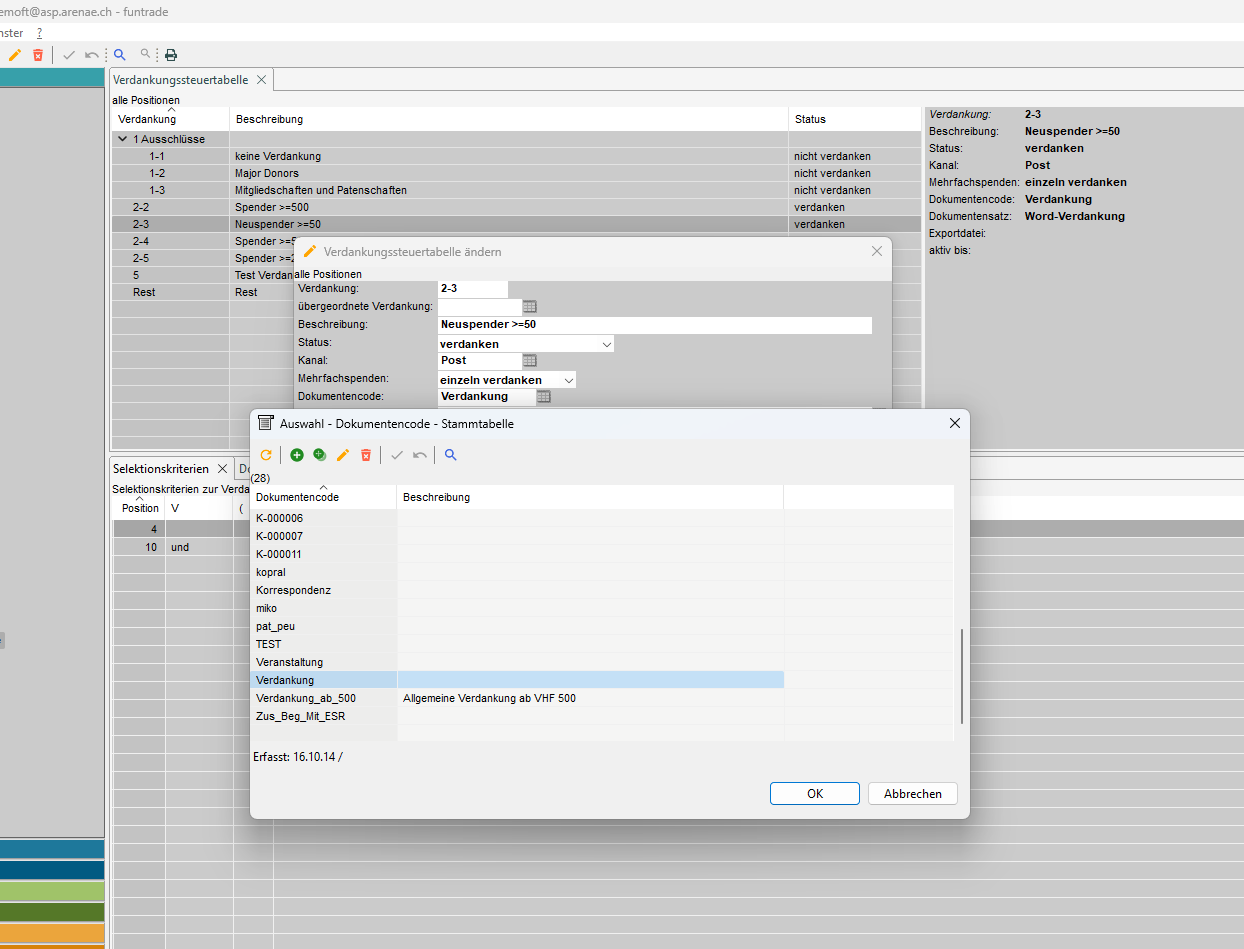Add a new entry with the green plus icon
Image resolution: width=1244 pixels, height=949 pixels.
(x=297, y=455)
